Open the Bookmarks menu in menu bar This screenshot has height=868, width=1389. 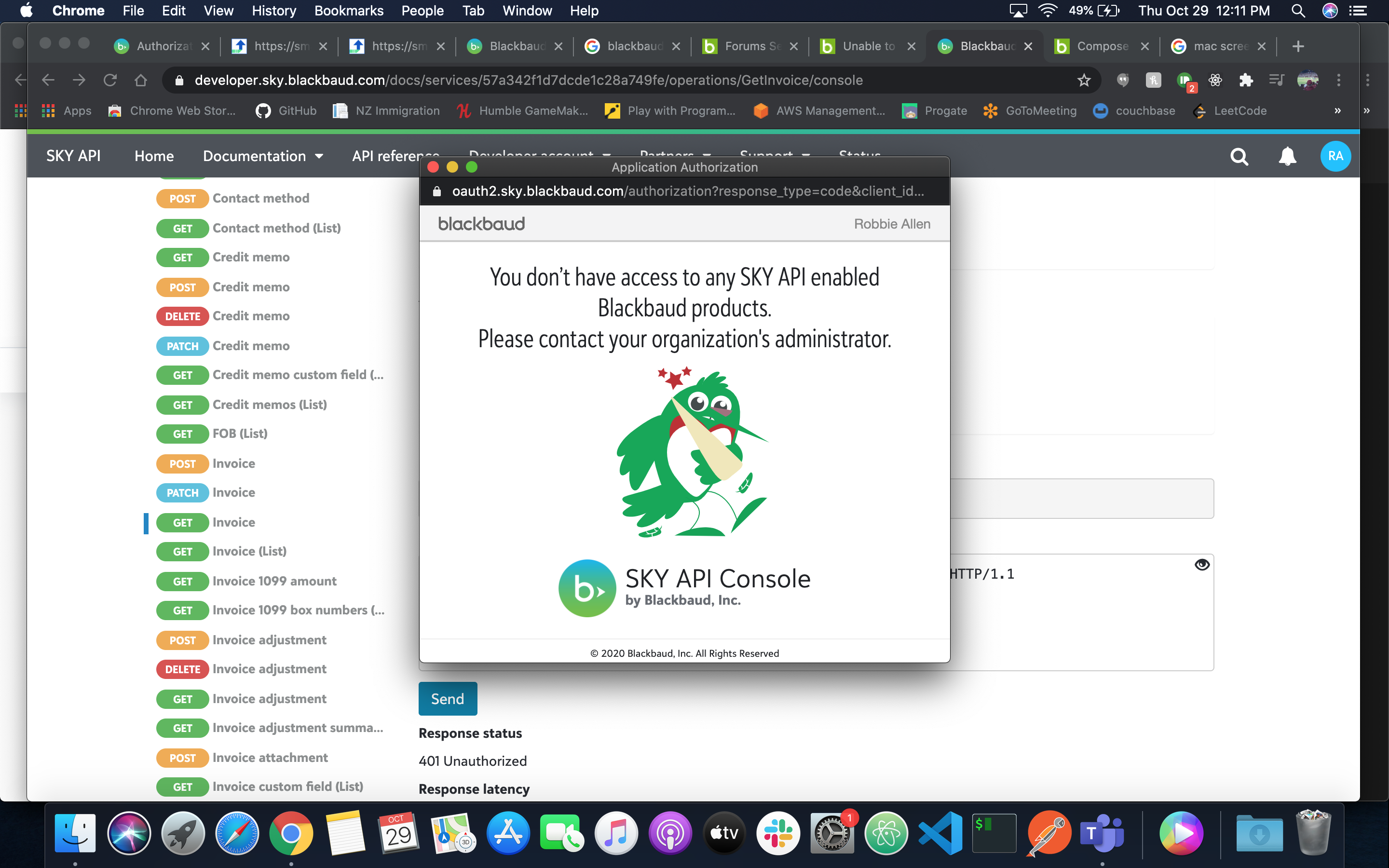click(x=348, y=10)
